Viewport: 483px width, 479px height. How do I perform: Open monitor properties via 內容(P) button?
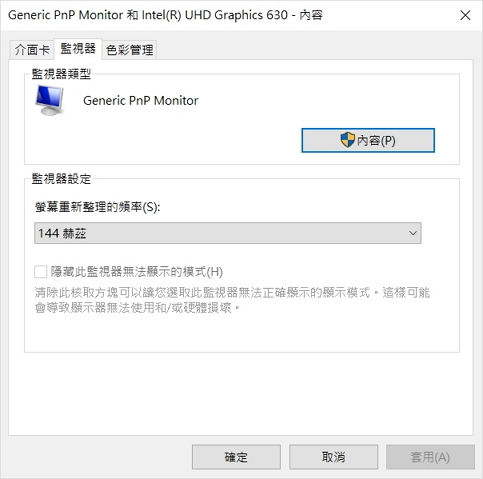(x=368, y=140)
